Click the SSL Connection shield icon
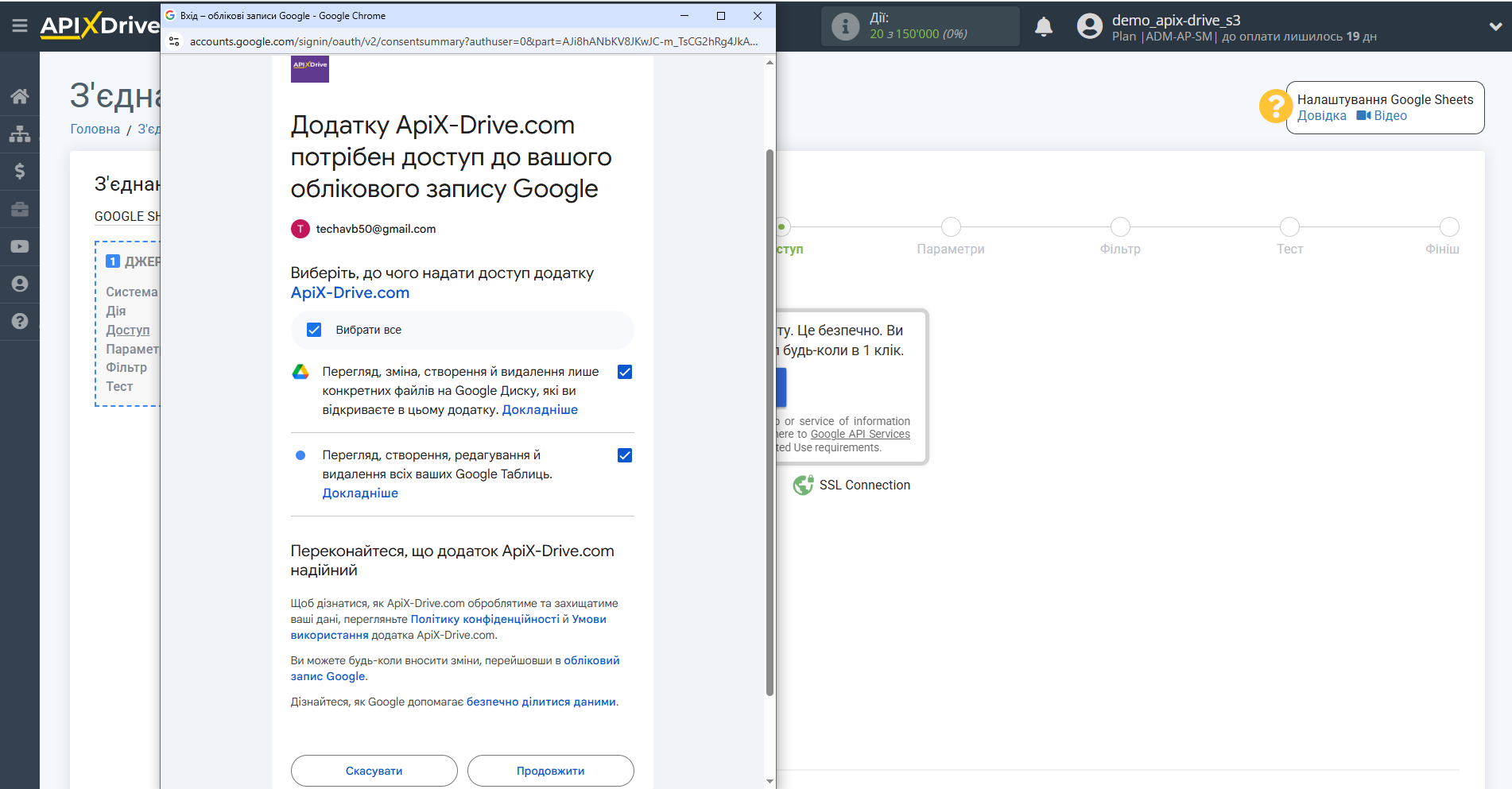The width and height of the screenshot is (1512, 789). tap(803, 485)
